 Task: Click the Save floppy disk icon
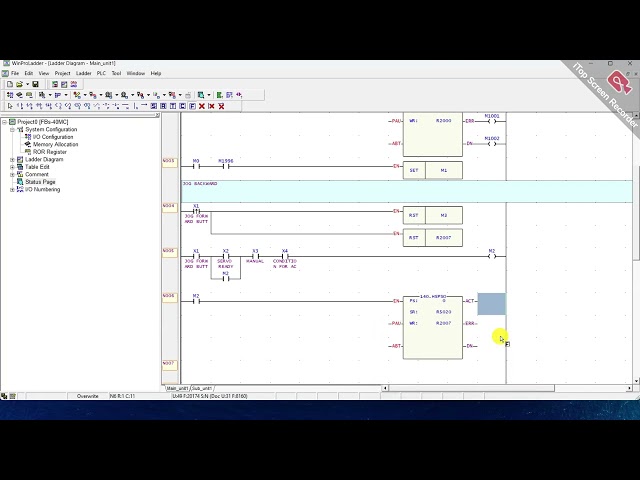pyautogui.click(x=36, y=84)
